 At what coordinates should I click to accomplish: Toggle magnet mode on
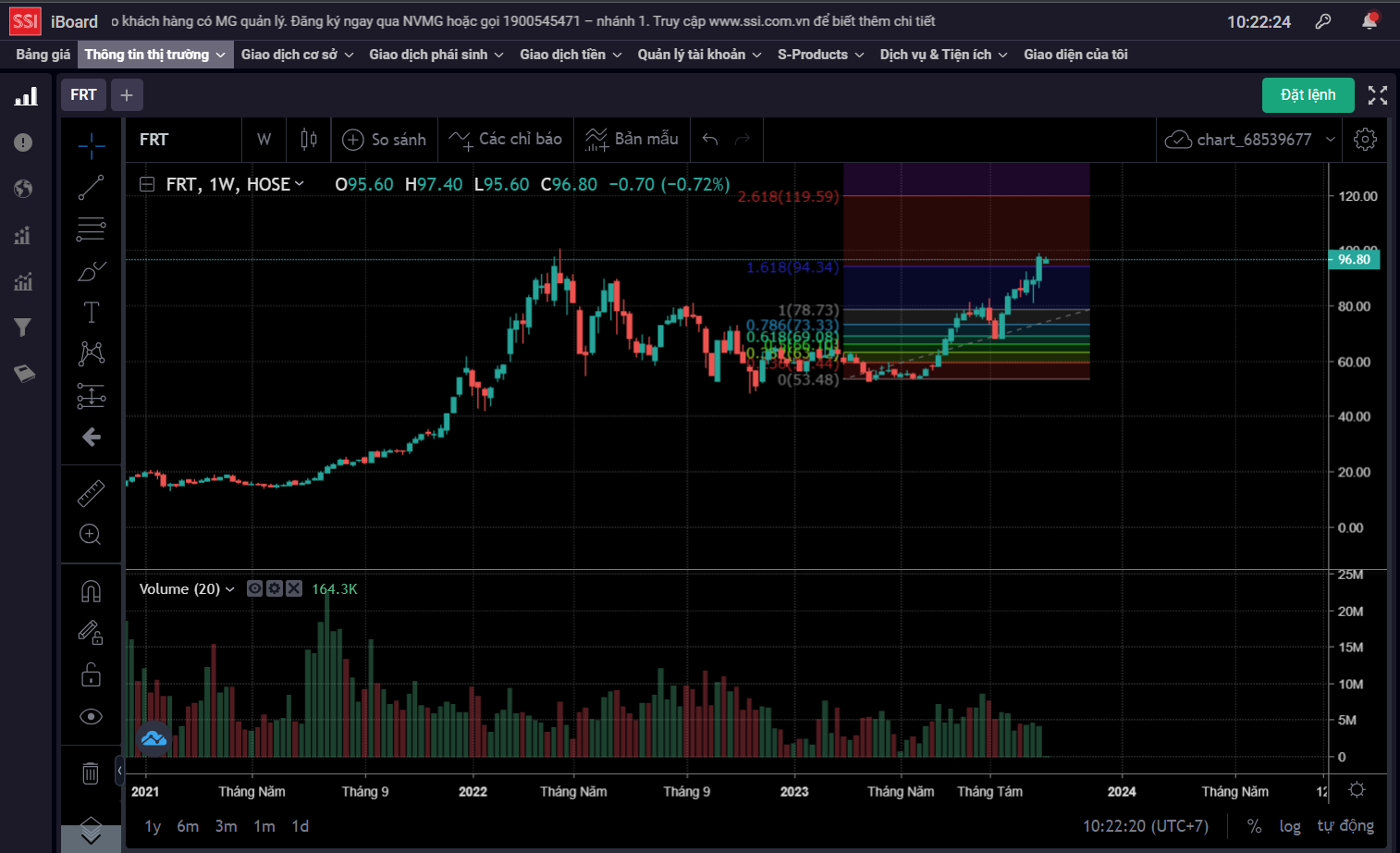tap(91, 591)
